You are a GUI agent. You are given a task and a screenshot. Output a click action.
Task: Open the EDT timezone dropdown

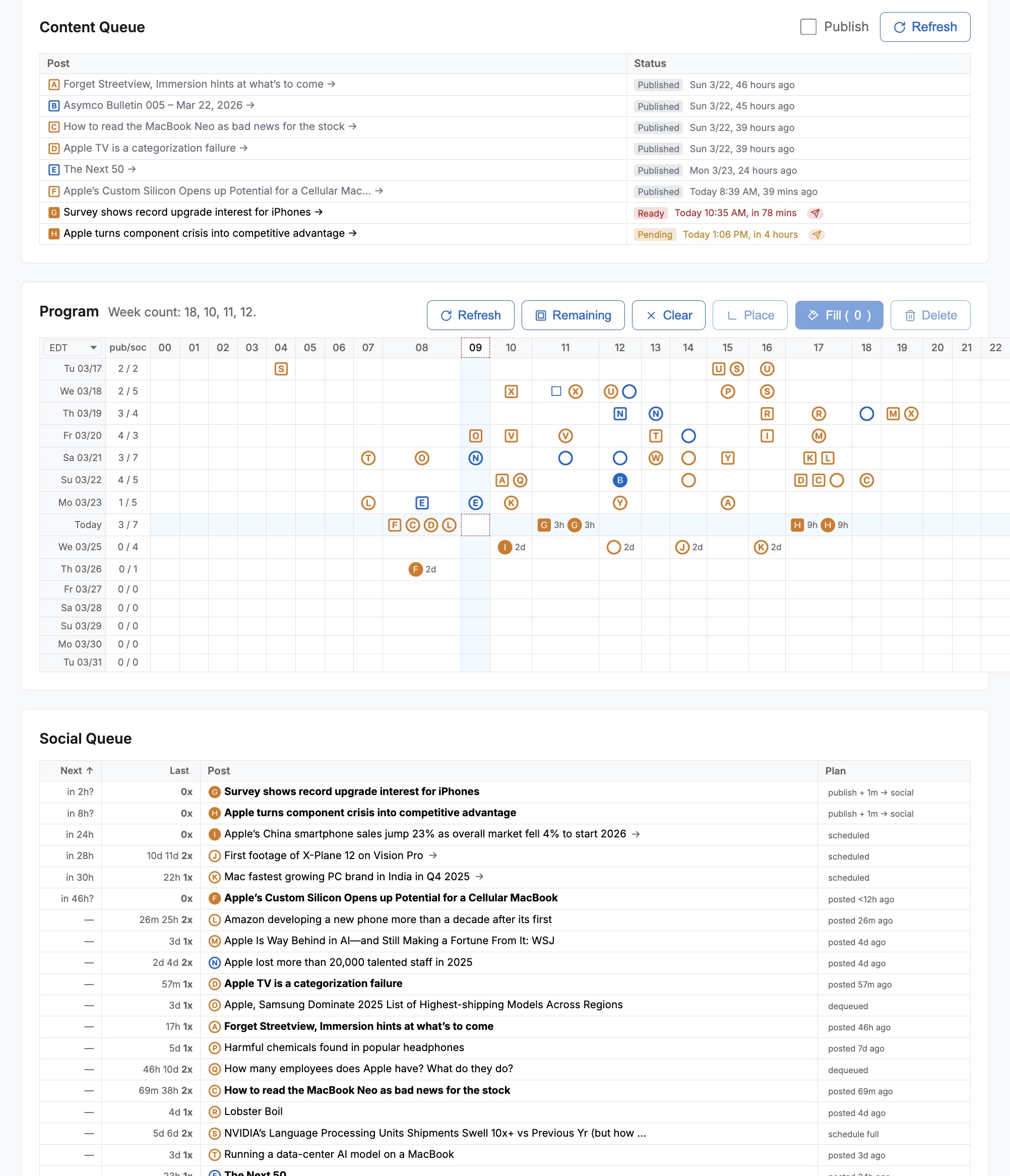click(x=72, y=347)
